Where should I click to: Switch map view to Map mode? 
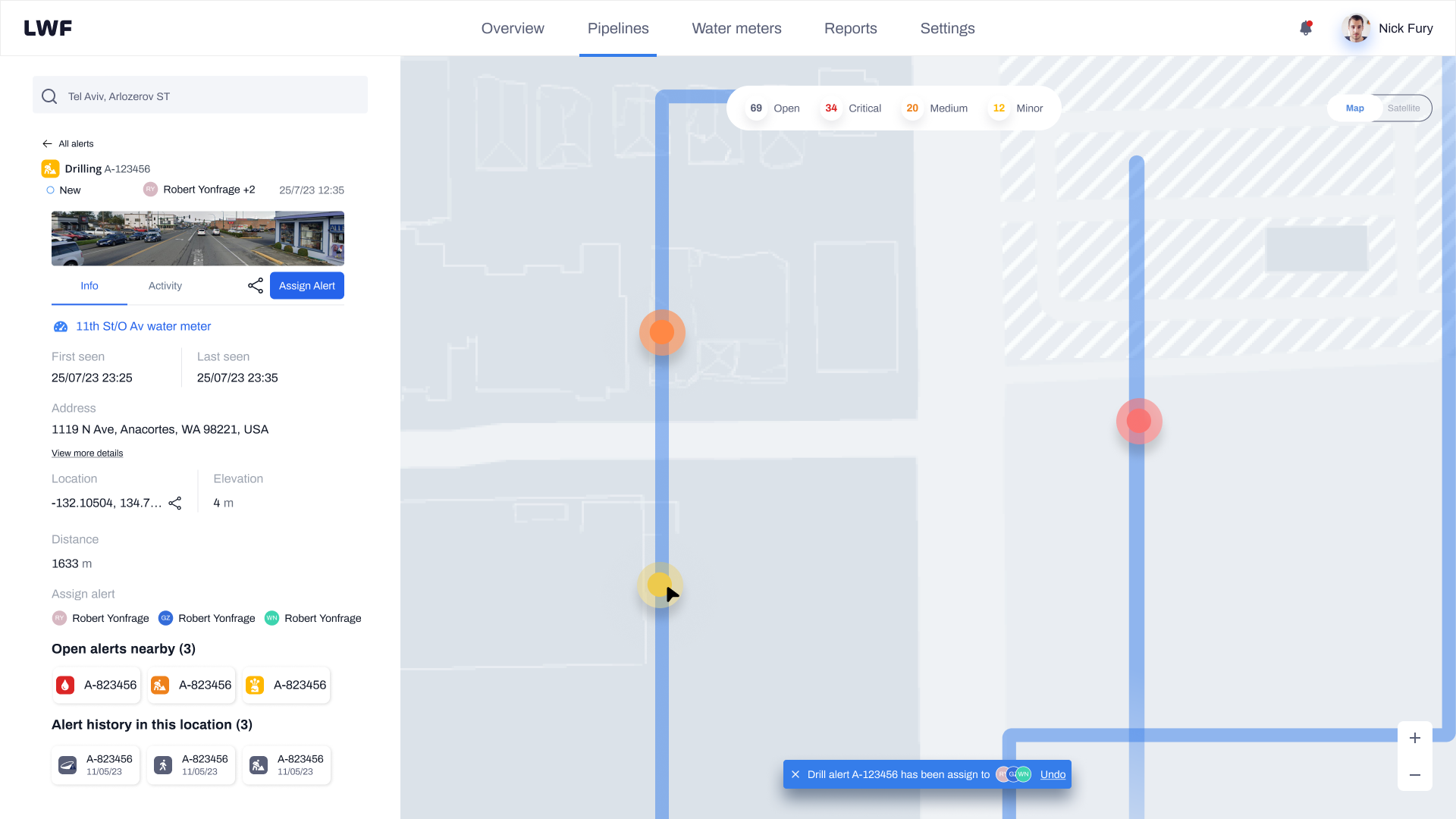(1354, 108)
